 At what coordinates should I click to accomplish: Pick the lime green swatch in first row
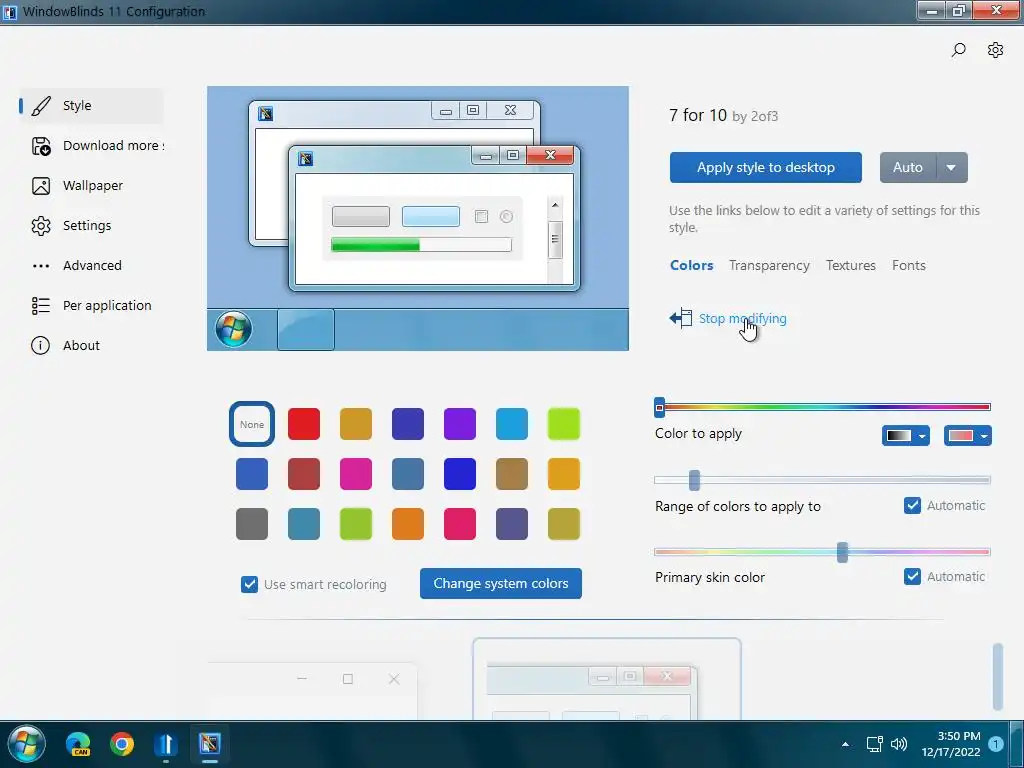point(564,424)
